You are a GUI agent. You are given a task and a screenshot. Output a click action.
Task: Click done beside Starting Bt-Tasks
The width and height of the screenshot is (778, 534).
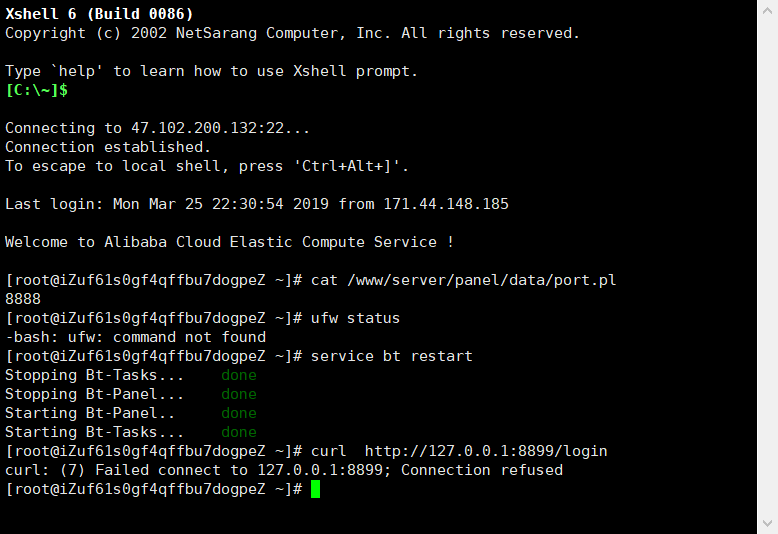tap(239, 432)
